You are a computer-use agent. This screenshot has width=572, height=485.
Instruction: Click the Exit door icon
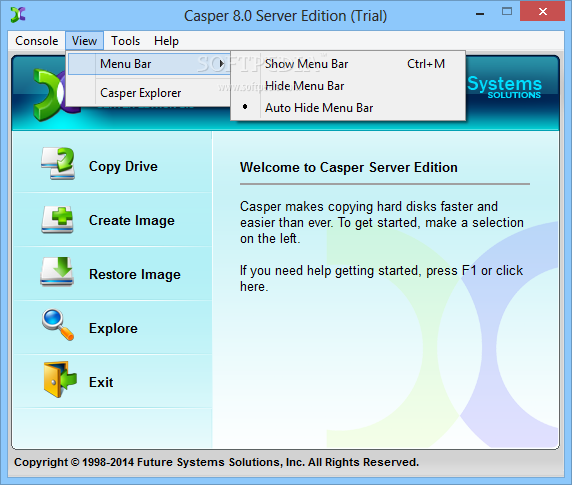(60, 379)
